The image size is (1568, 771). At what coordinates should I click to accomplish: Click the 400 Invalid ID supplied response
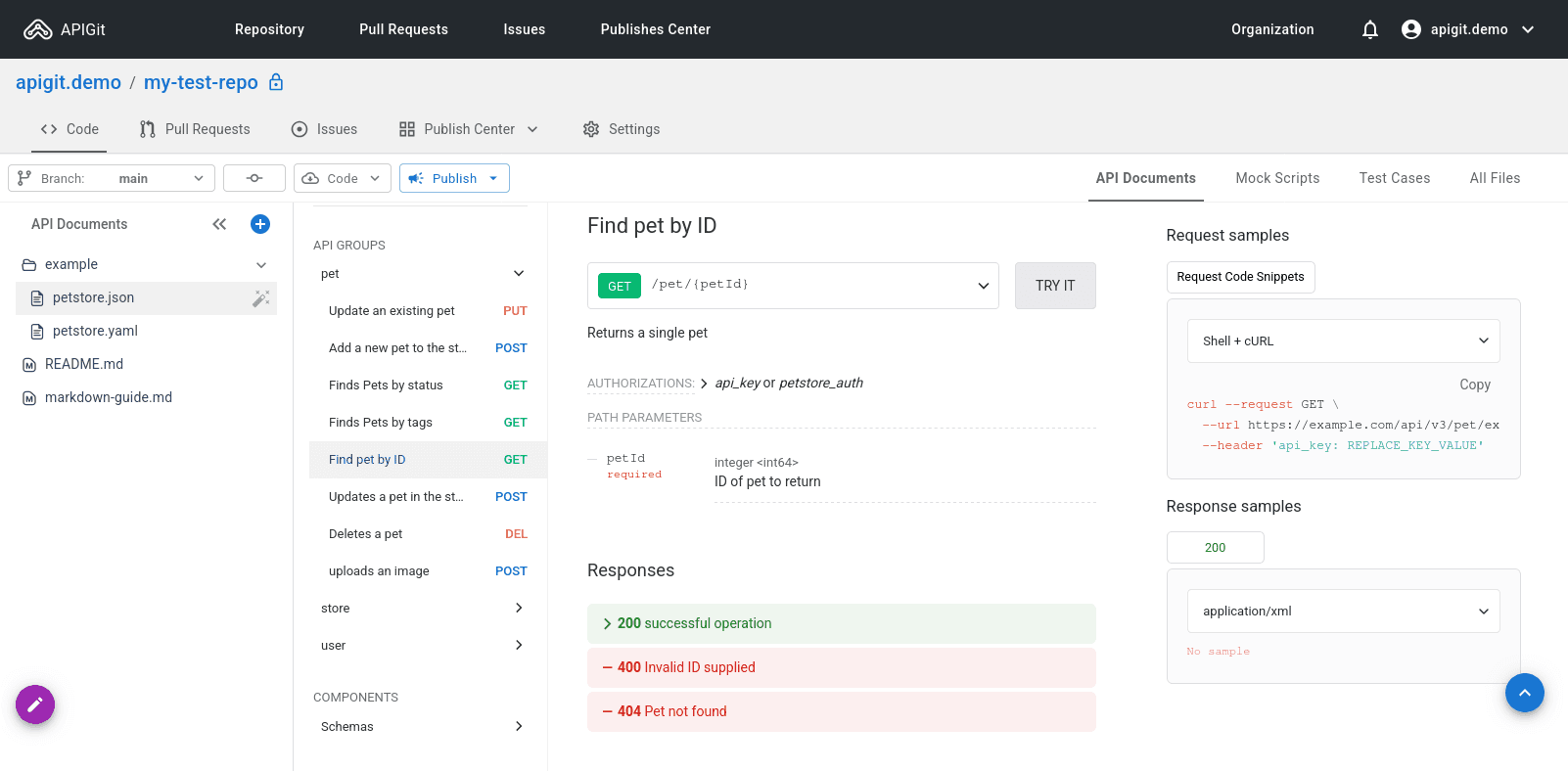[842, 667]
